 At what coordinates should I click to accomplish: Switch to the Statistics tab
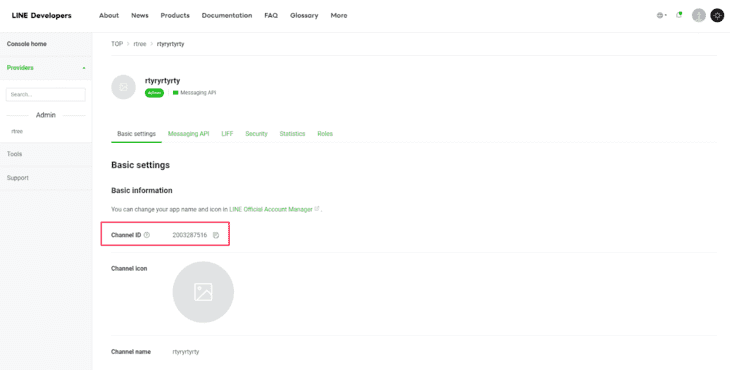coord(292,134)
